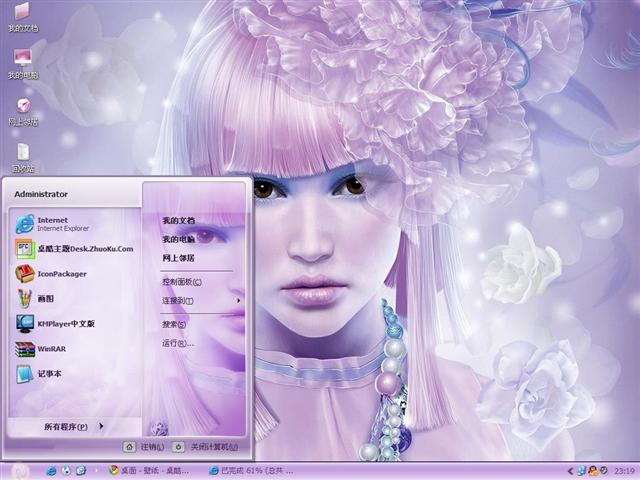Switch to 已完成 61% download taskbar window
This screenshot has height=480, width=640.
pos(251,471)
